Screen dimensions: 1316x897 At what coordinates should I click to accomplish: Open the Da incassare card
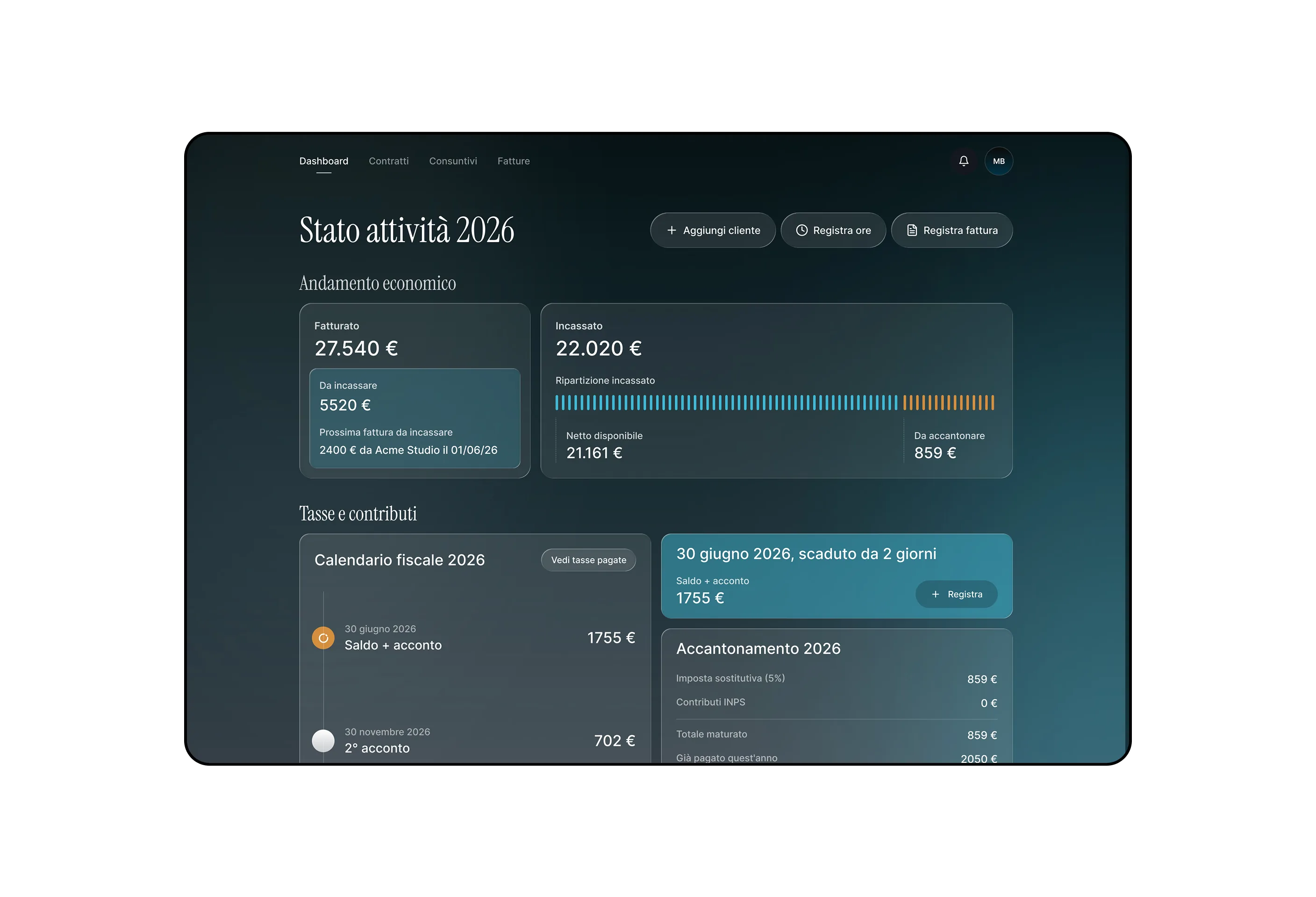[x=415, y=418]
